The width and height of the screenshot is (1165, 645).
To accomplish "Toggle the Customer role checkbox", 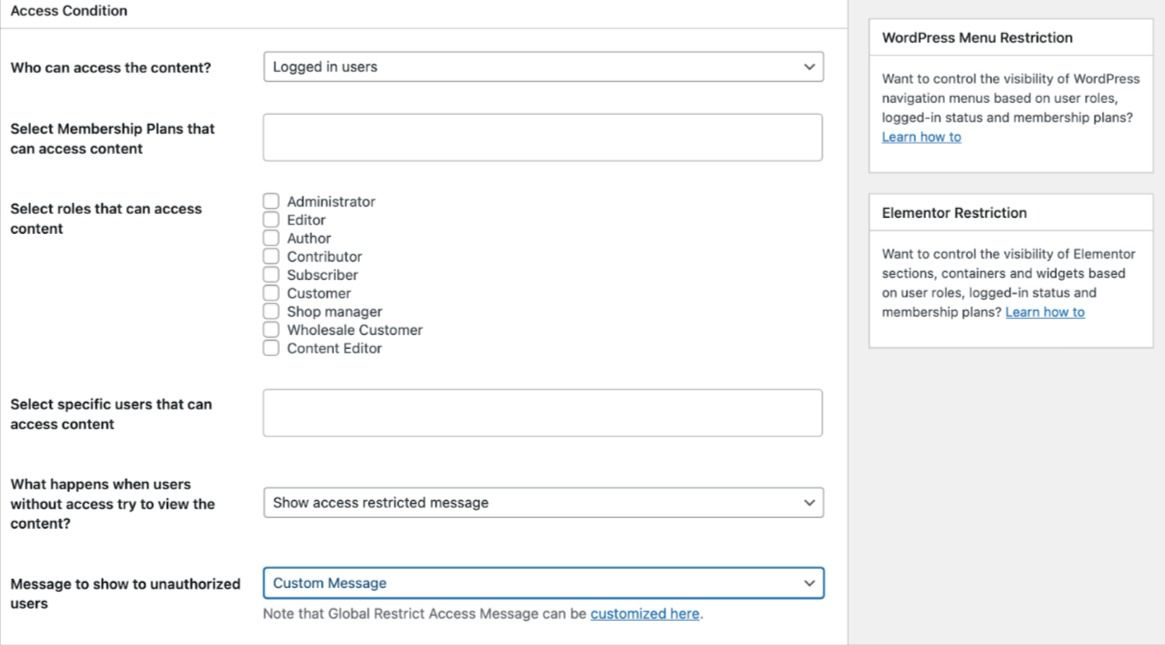I will (x=271, y=293).
